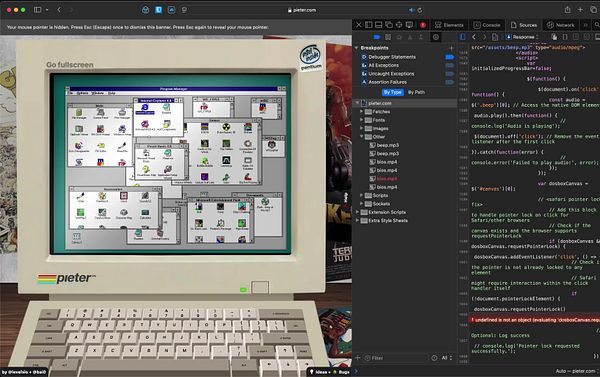Screen dimensions: 600x377
Task: Open the Network tab
Action: [x=561, y=25]
